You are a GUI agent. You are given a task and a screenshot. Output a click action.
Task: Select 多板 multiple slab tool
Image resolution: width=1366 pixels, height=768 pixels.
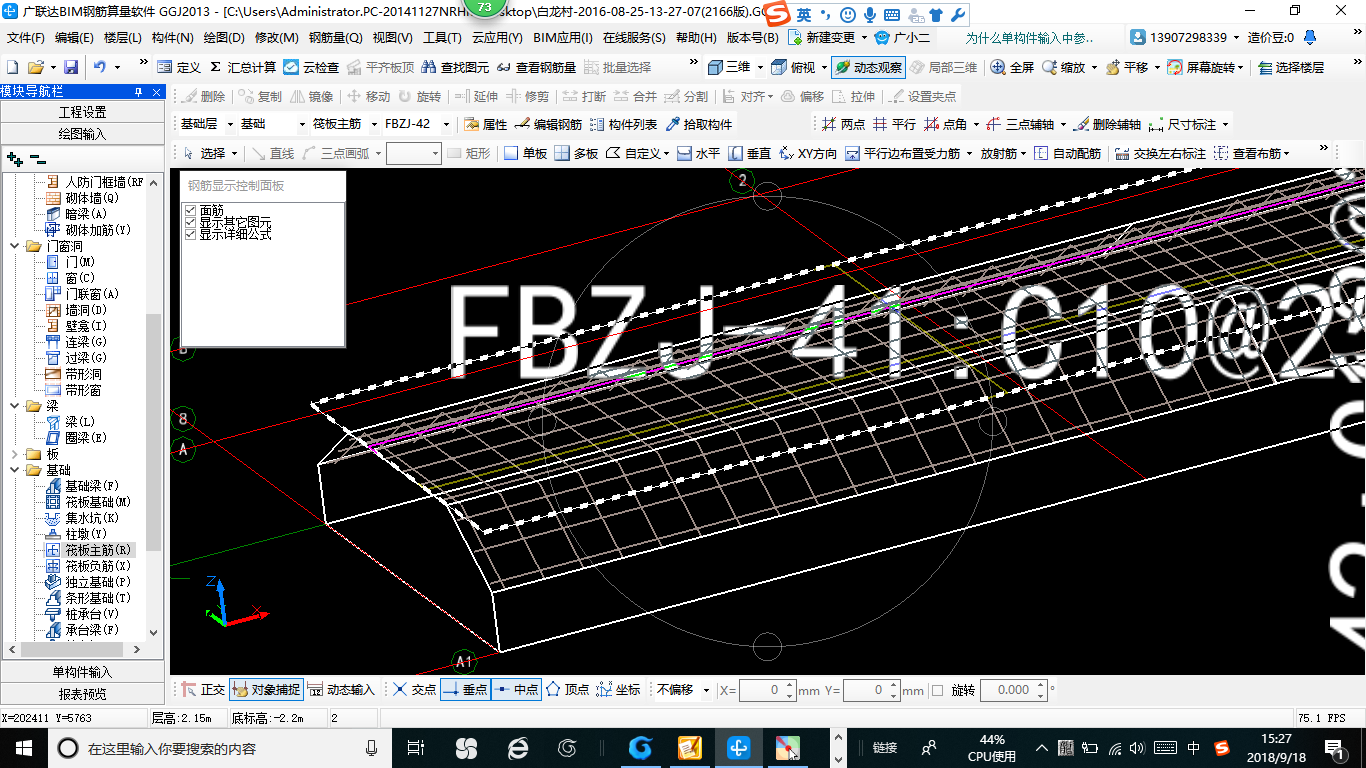tap(576, 153)
